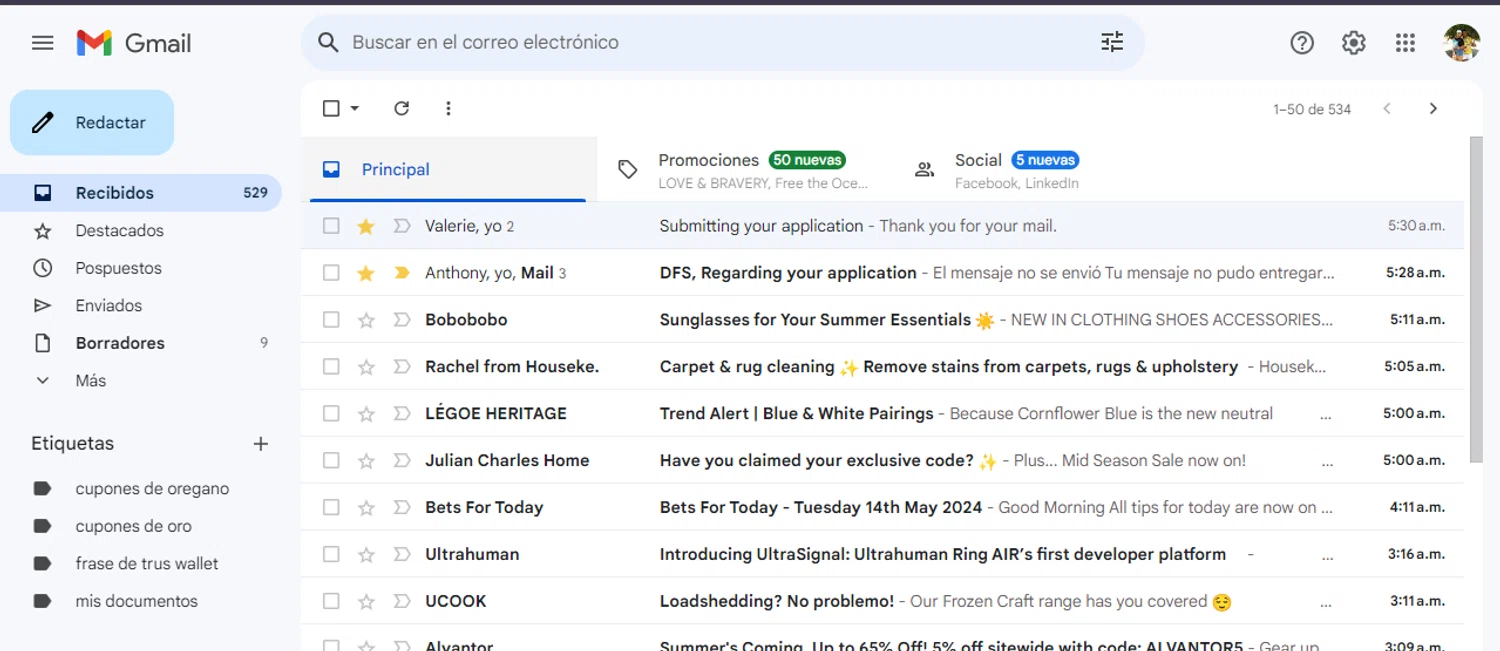Open the Enviados folder
The height and width of the screenshot is (651, 1500).
[x=108, y=306]
